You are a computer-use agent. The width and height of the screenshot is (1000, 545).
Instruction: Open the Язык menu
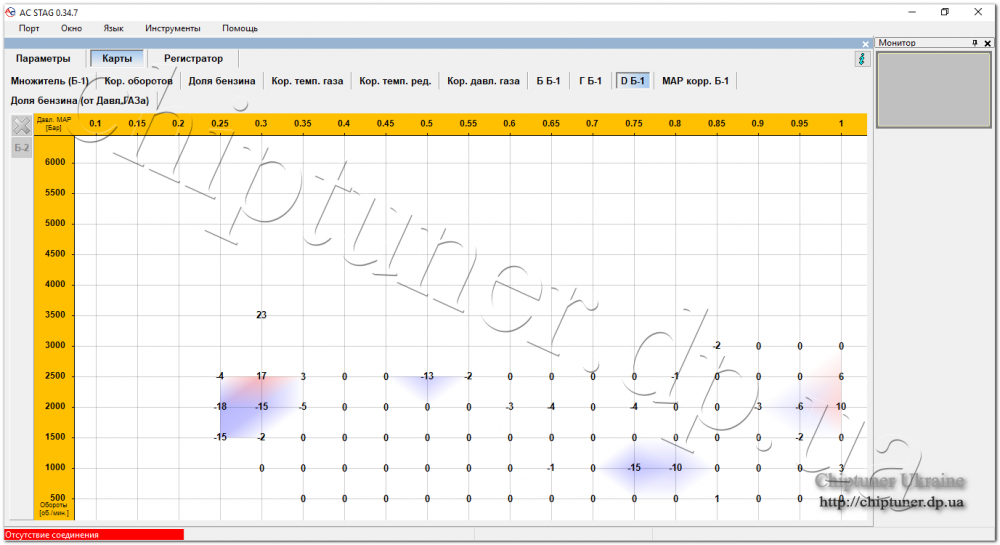click(113, 28)
